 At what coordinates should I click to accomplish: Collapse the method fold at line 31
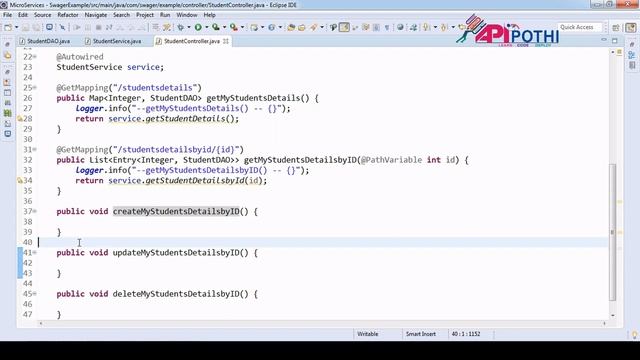click(x=35, y=149)
